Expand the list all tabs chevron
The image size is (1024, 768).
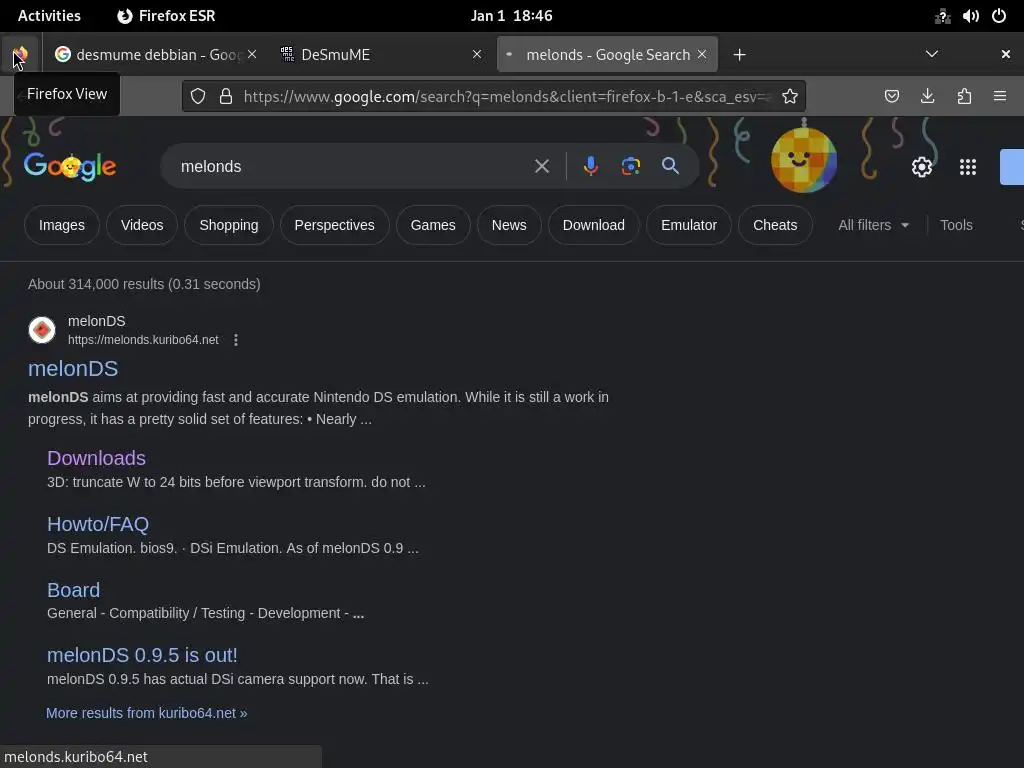pyautogui.click(x=932, y=54)
